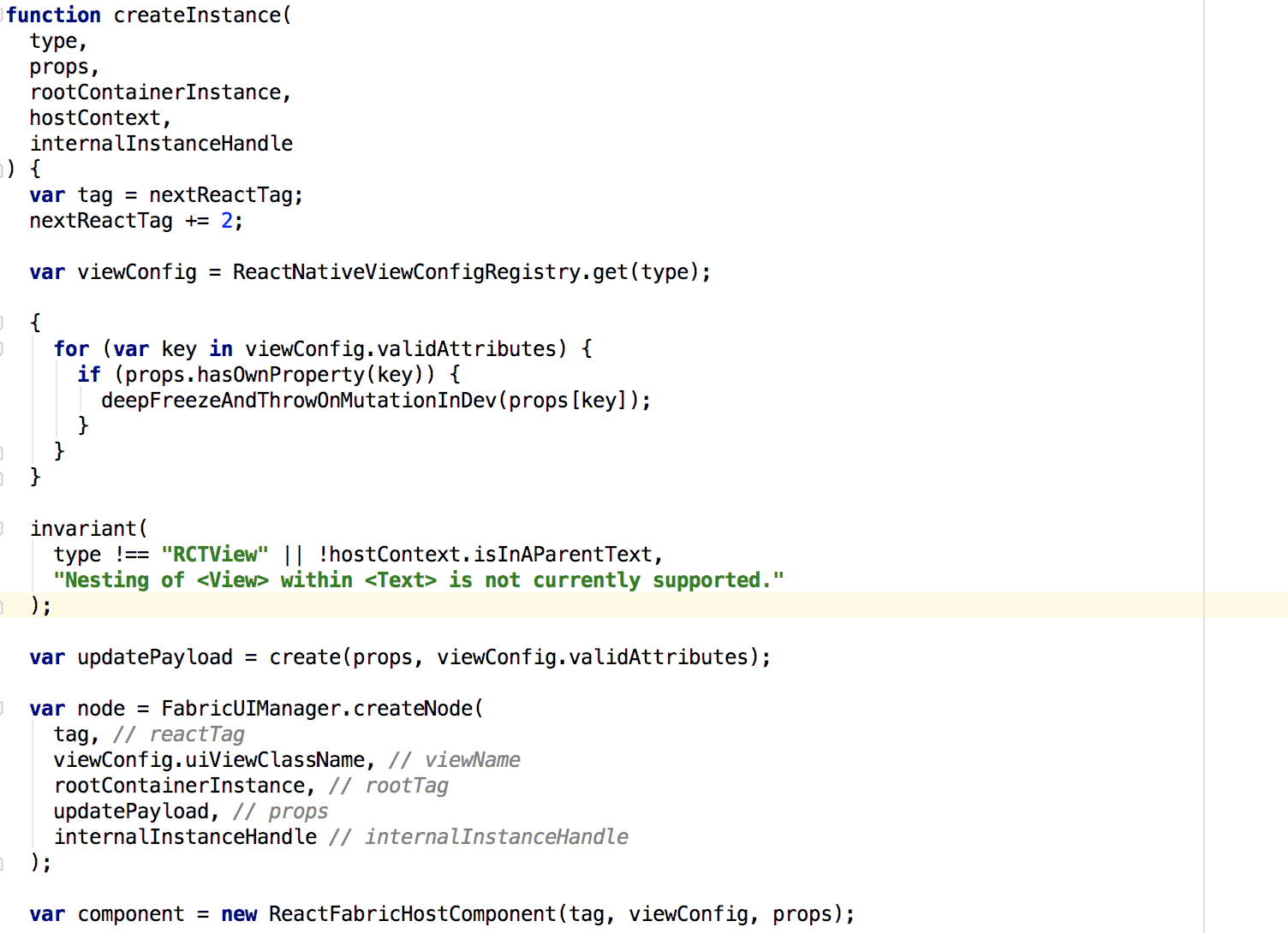Click 'node' in the 'var node' declaration

pyautogui.click(x=101, y=709)
